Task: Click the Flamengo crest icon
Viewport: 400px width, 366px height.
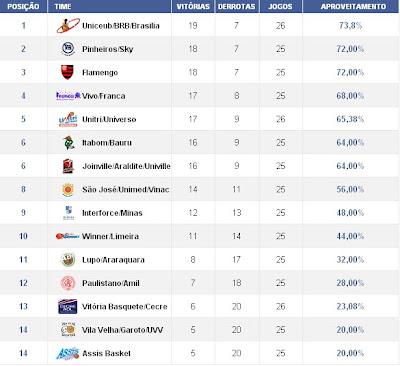Action: coord(68,72)
